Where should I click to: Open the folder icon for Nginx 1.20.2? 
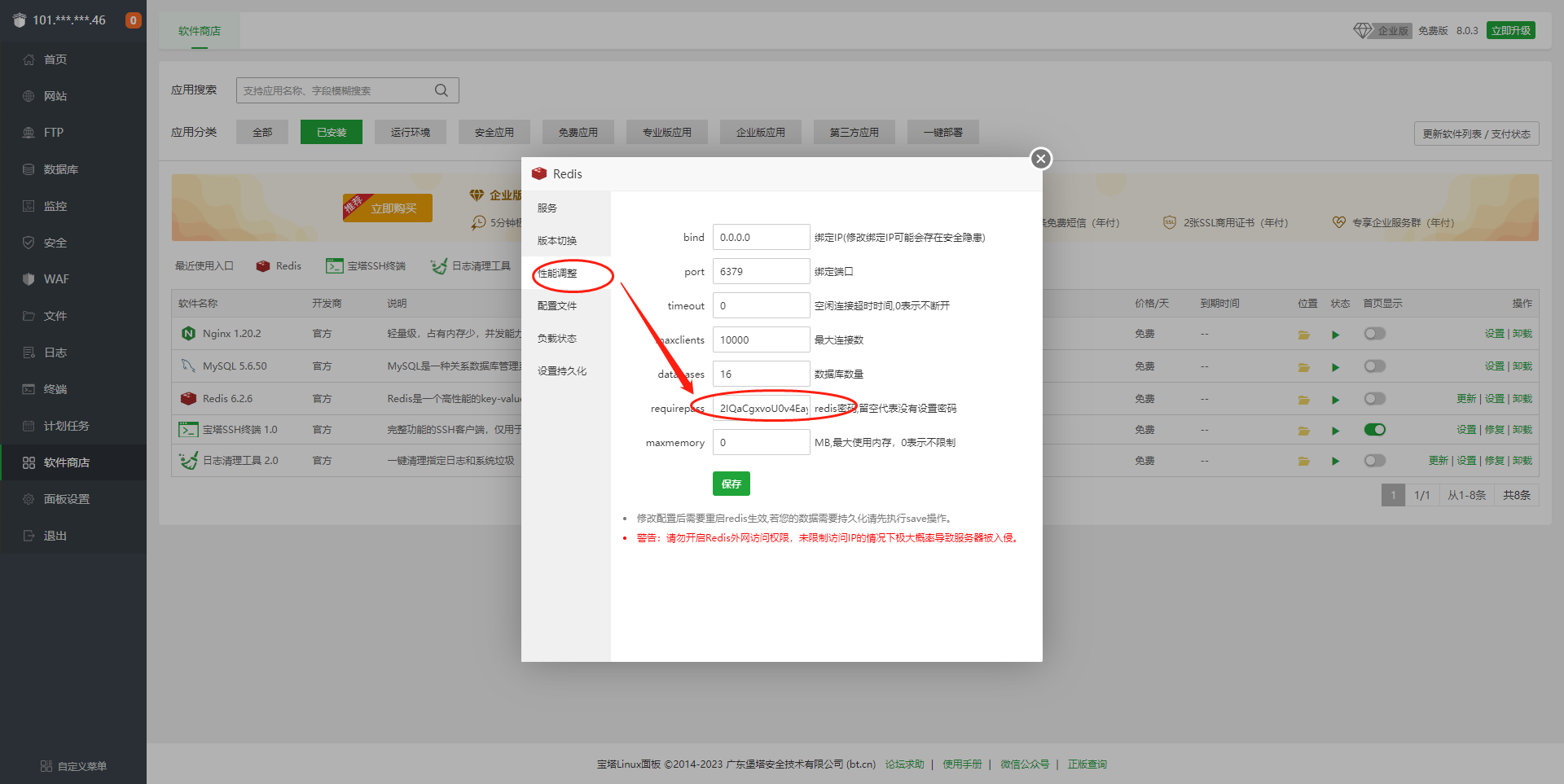[1303, 335]
